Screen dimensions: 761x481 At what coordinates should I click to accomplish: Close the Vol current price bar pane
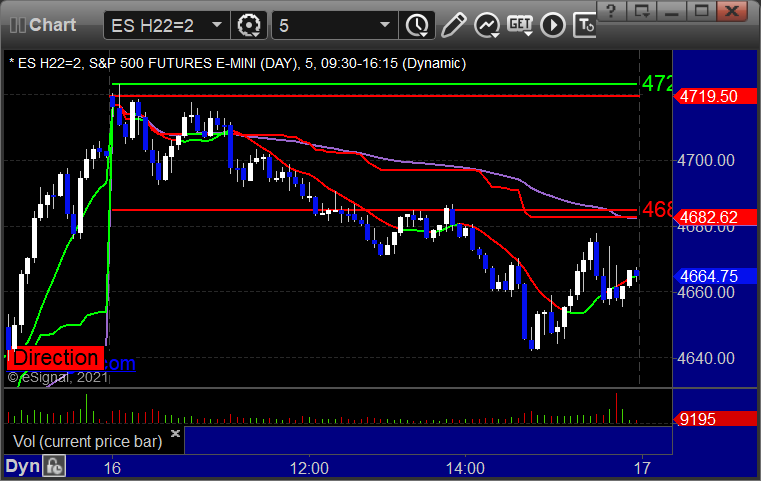tap(176, 433)
